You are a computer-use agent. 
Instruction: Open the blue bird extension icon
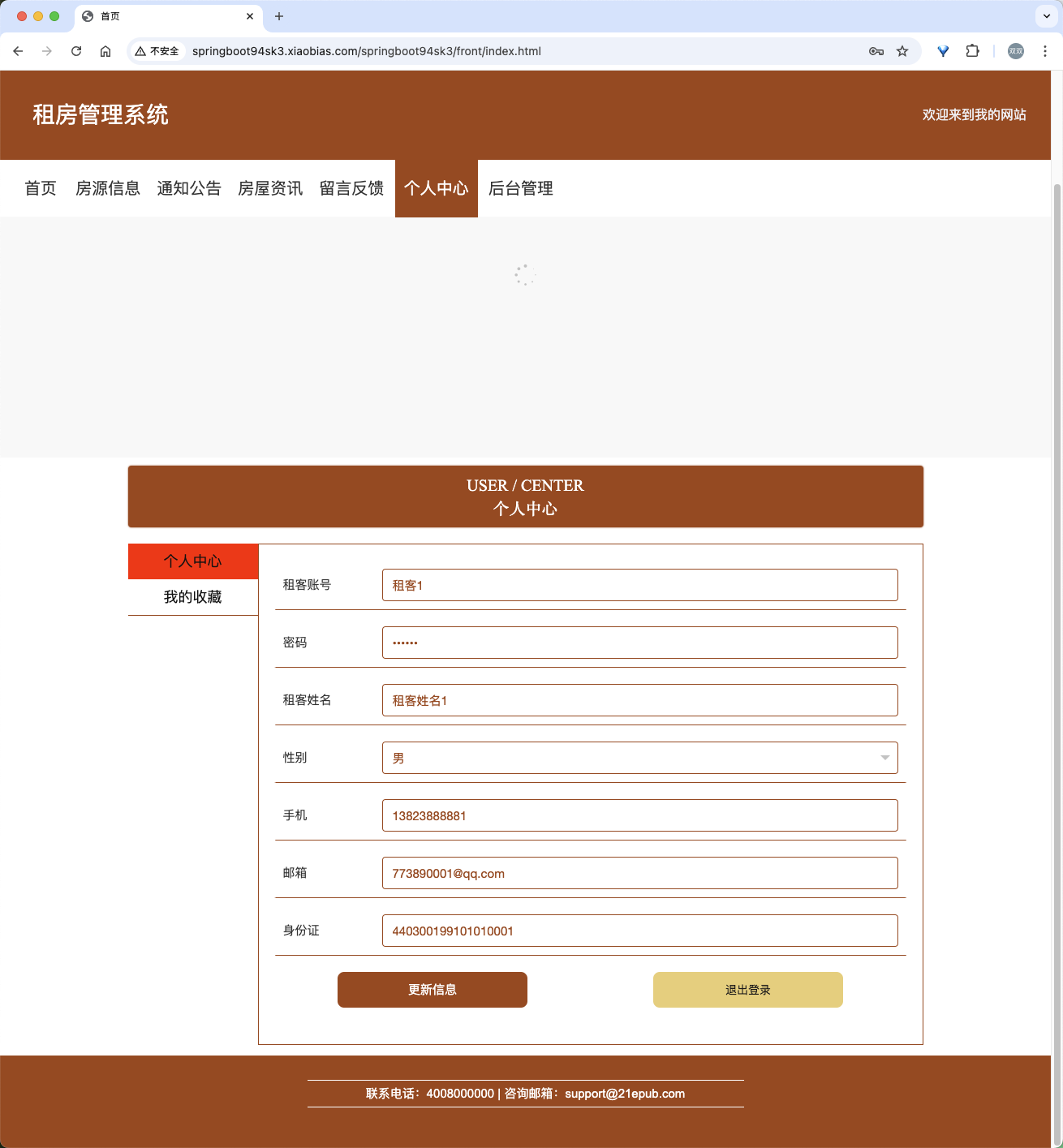tap(943, 51)
